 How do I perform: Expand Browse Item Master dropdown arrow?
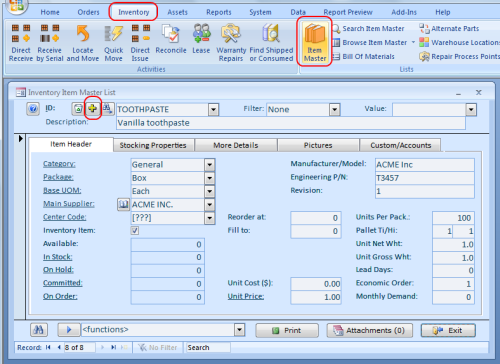click(x=413, y=42)
